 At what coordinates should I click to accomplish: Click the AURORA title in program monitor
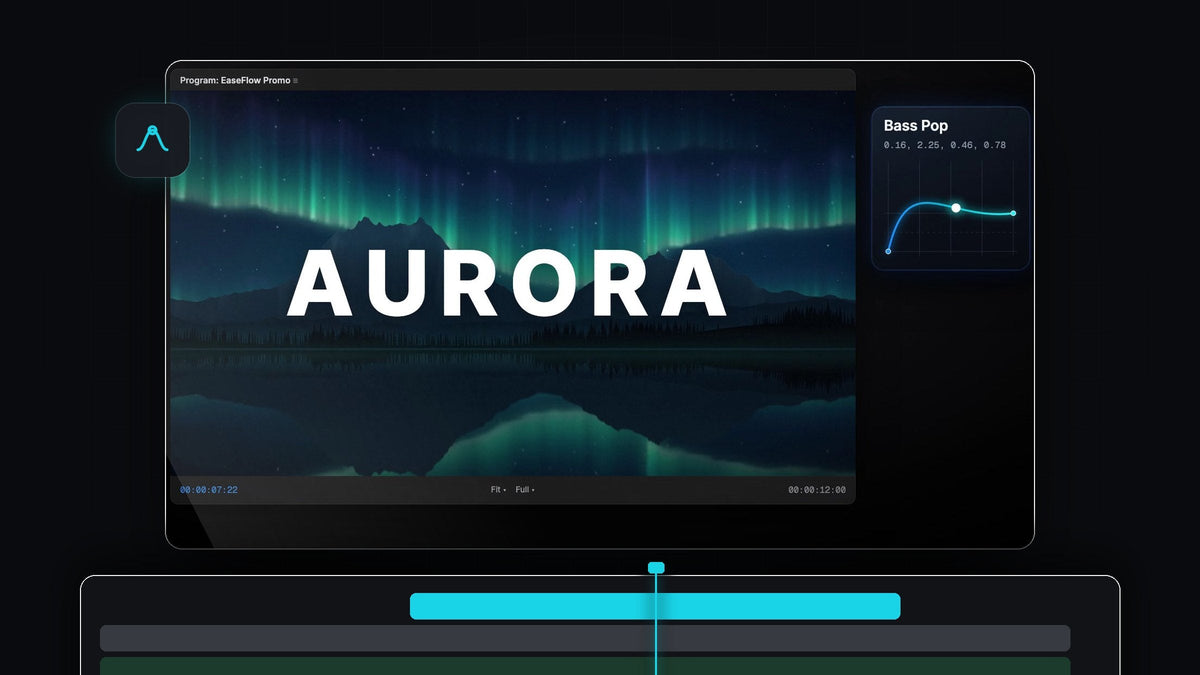pyautogui.click(x=507, y=283)
